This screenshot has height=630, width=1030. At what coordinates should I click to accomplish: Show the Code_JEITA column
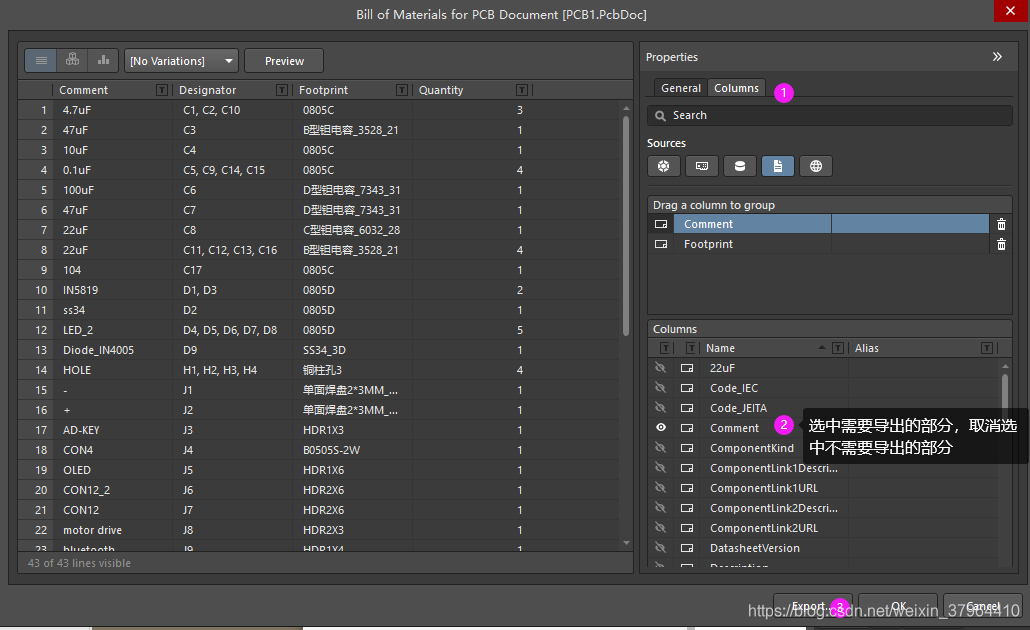click(661, 408)
